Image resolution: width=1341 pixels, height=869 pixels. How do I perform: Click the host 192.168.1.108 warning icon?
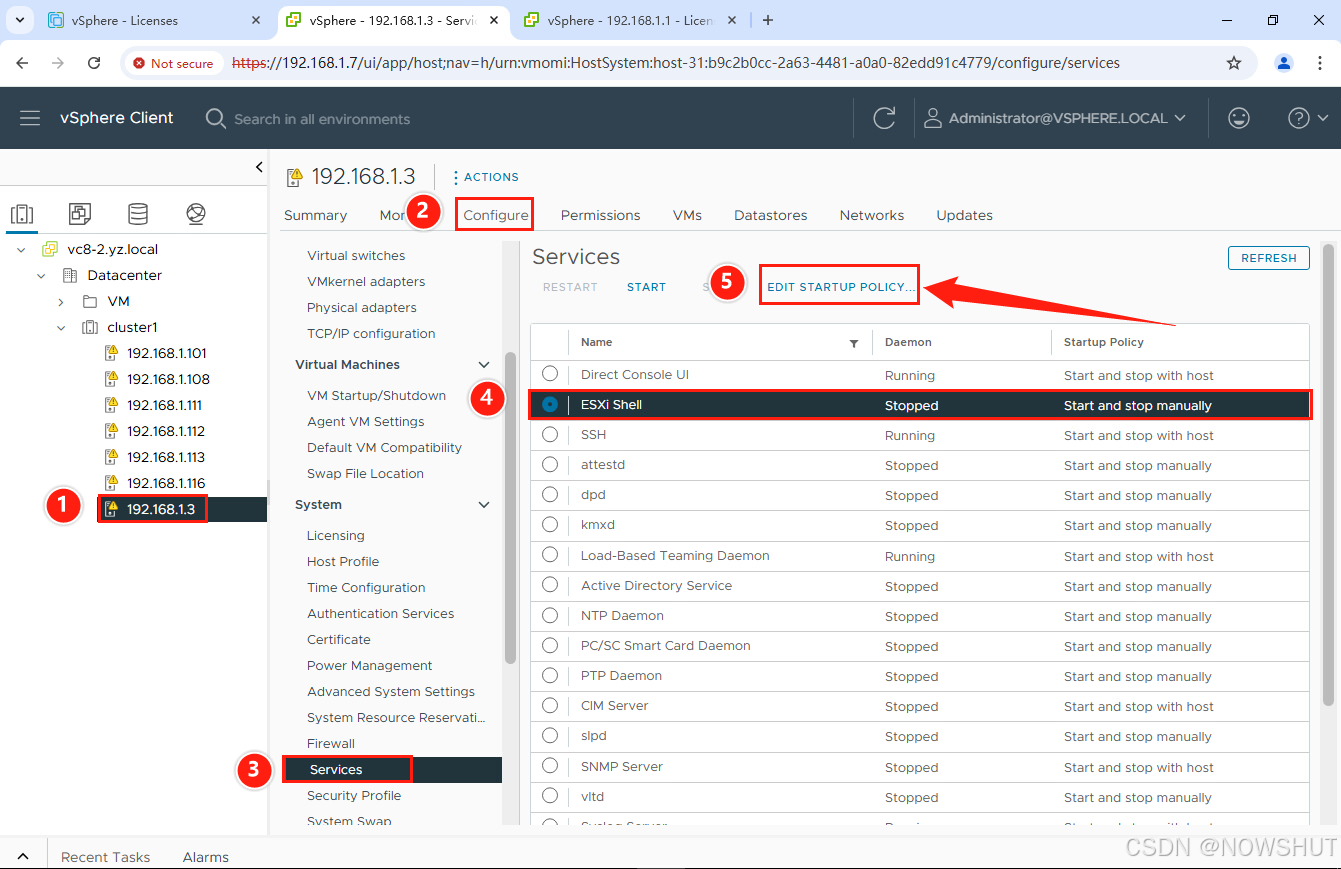point(112,379)
